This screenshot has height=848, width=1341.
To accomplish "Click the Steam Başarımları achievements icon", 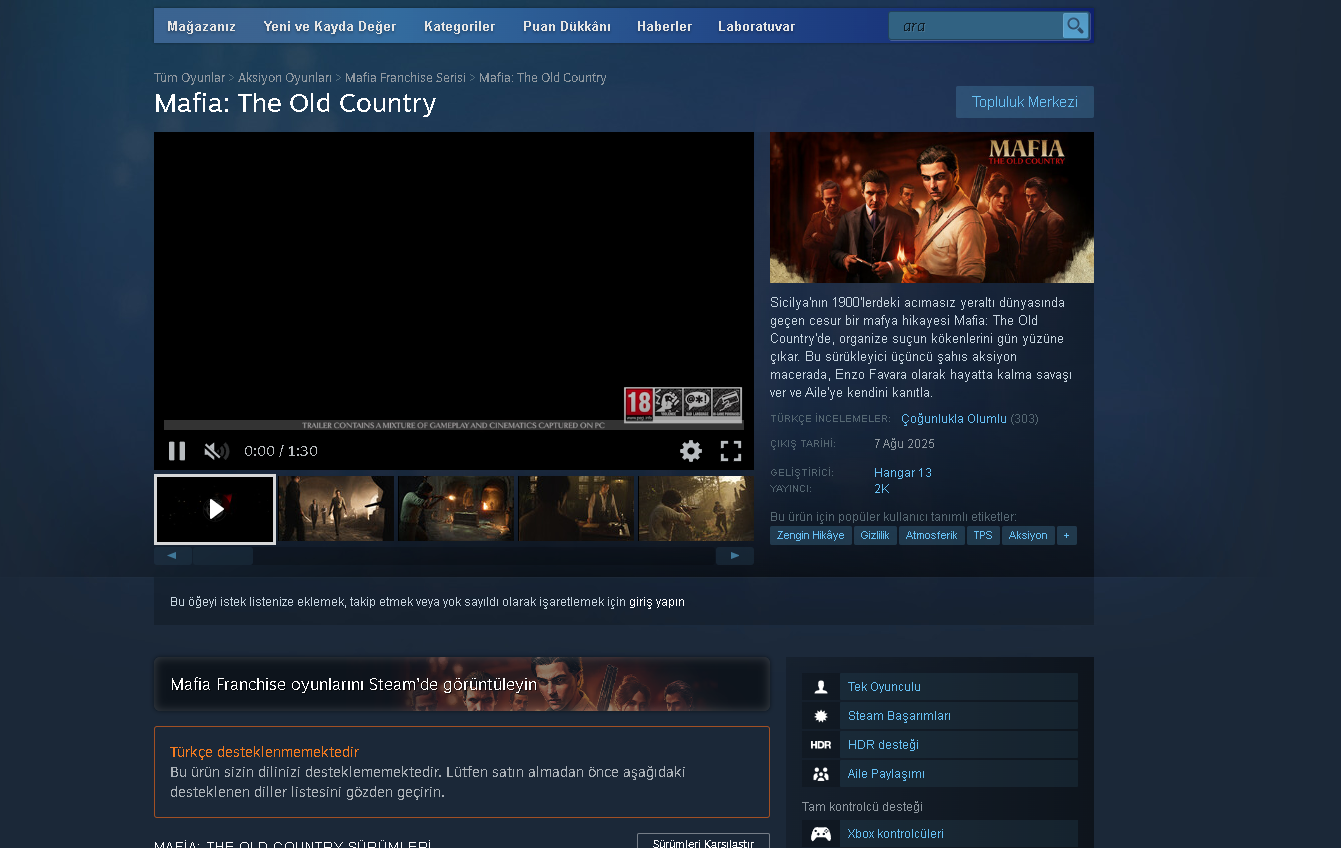I will (x=821, y=716).
